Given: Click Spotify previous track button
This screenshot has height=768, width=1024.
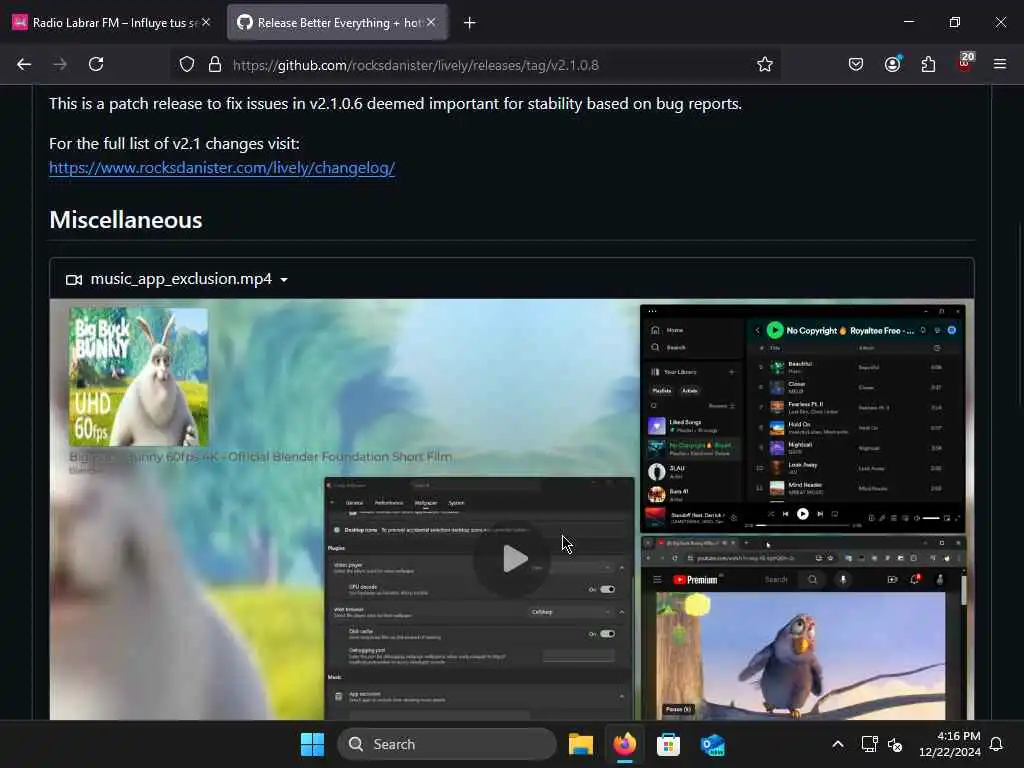Looking at the screenshot, I should click(786, 514).
